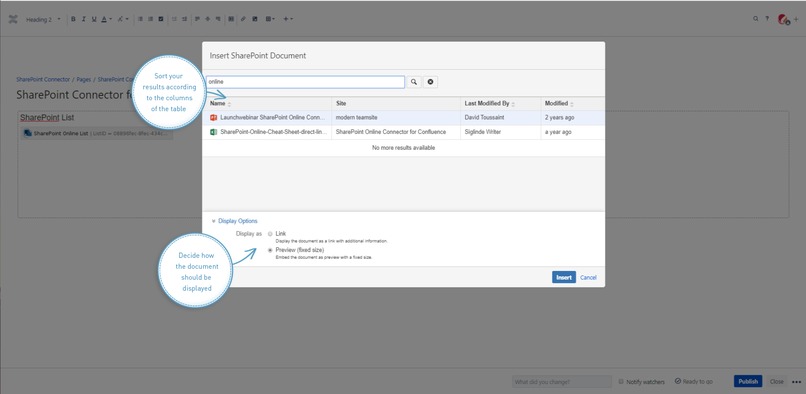Collapse the Display Options section
This screenshot has width=806, height=394.
[234, 221]
